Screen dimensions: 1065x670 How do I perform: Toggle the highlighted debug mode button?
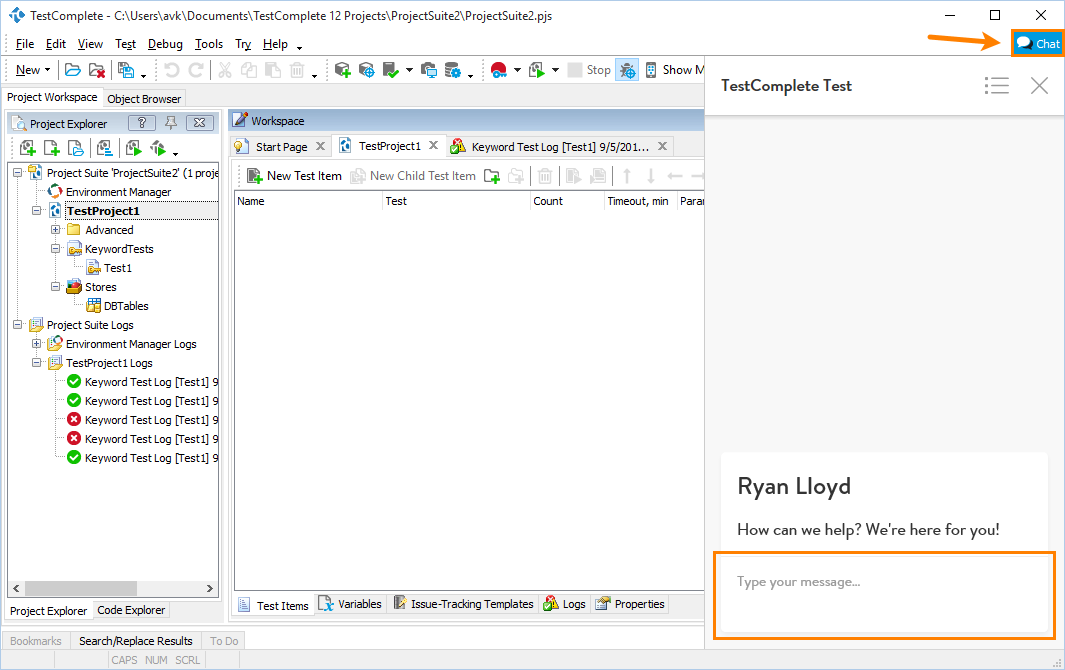coord(627,69)
